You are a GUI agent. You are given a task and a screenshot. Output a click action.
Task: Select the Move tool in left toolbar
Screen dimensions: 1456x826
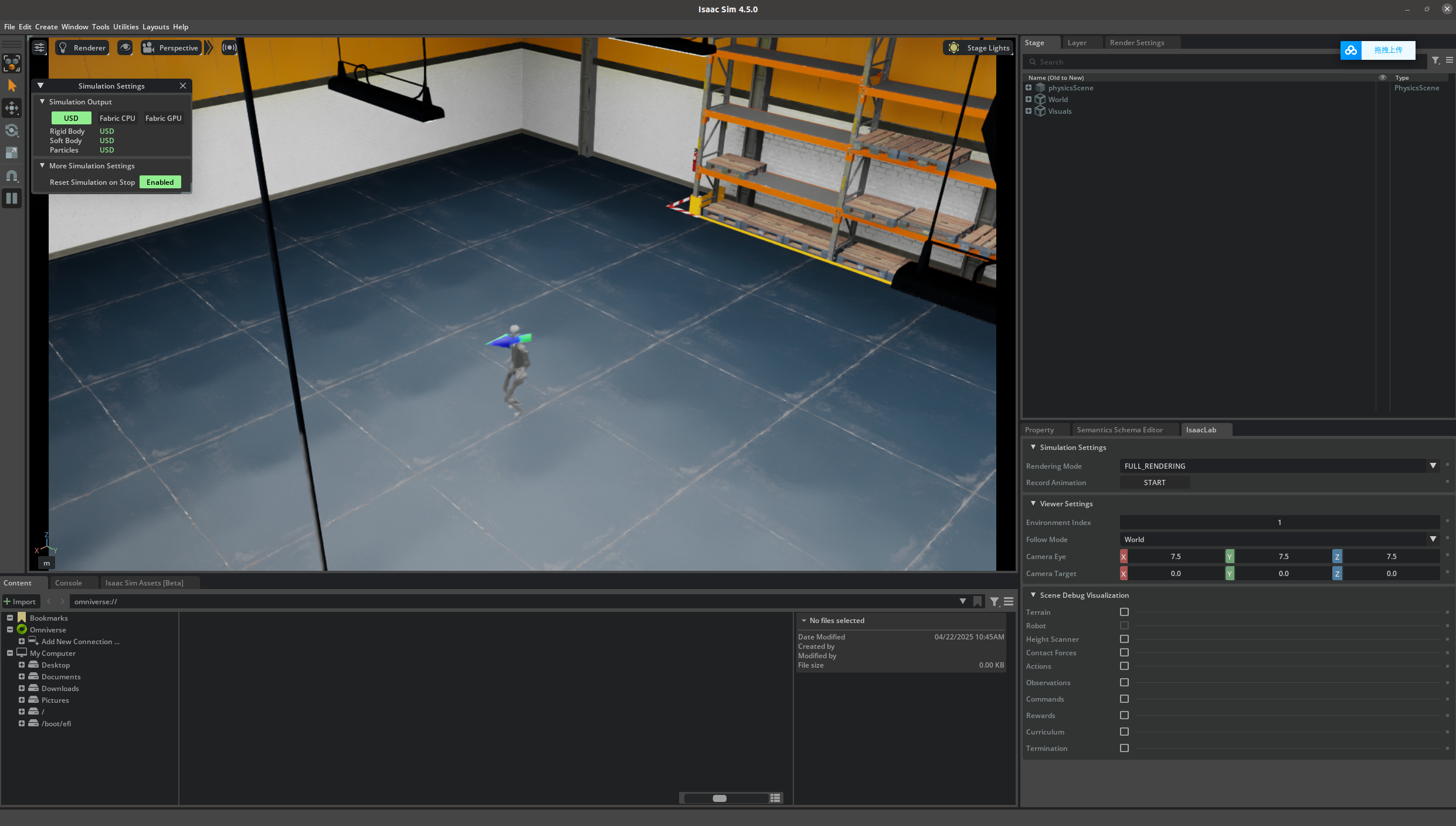[12, 108]
